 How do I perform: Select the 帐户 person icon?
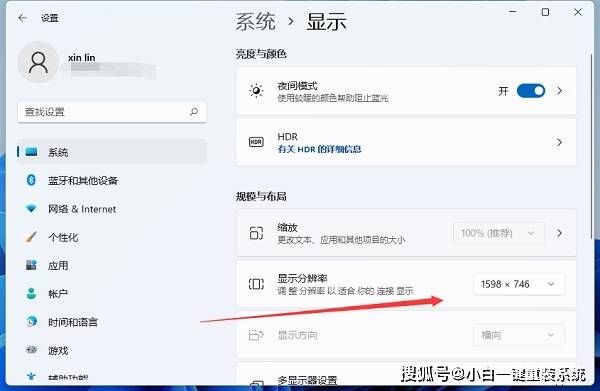[x=31, y=293]
